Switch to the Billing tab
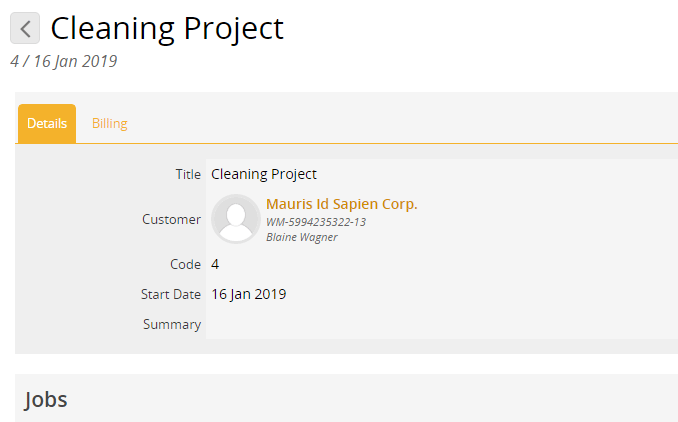This screenshot has height=422, width=678. click(109, 124)
